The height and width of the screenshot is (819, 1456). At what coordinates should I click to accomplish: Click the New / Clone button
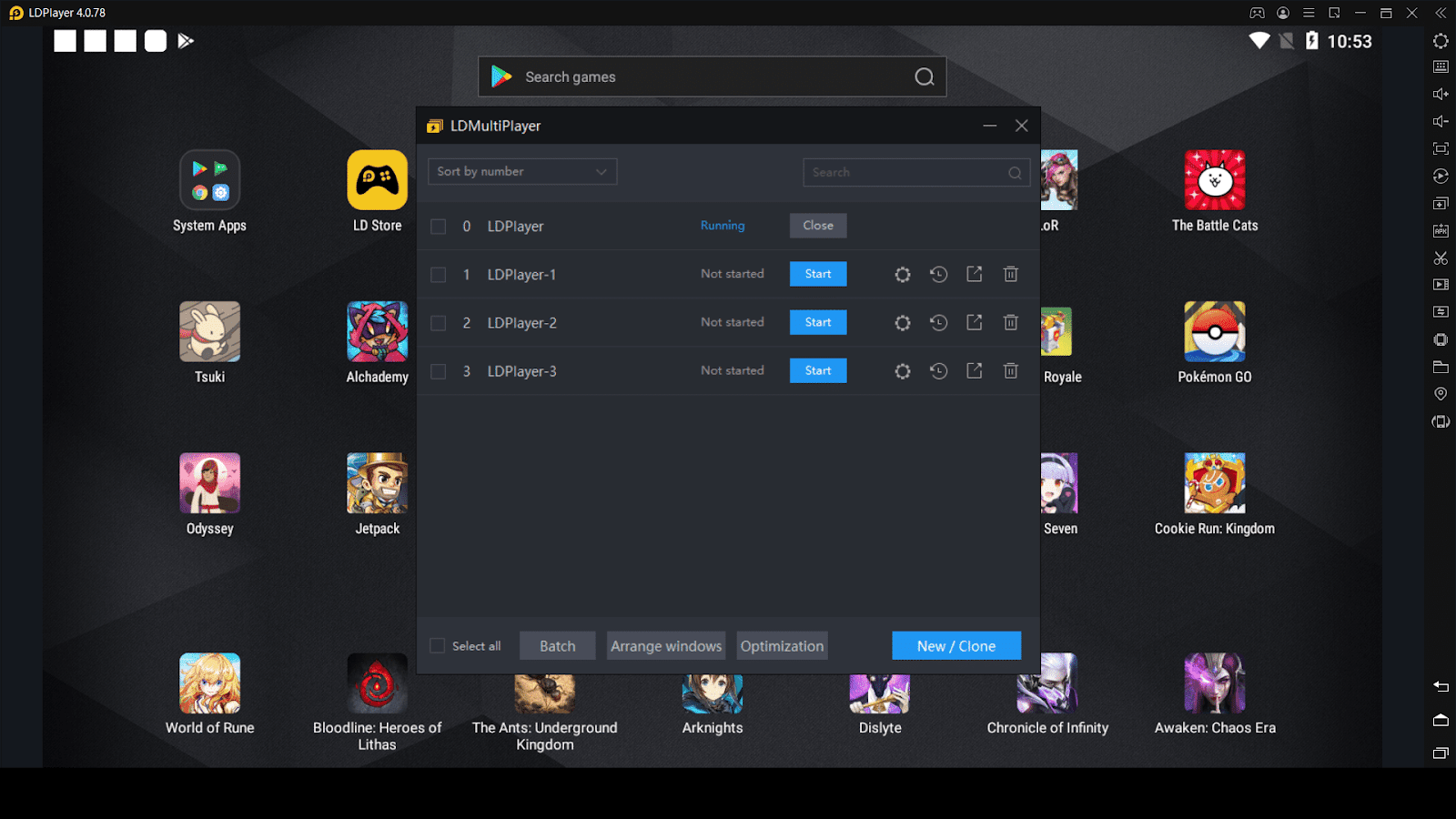coord(956,645)
